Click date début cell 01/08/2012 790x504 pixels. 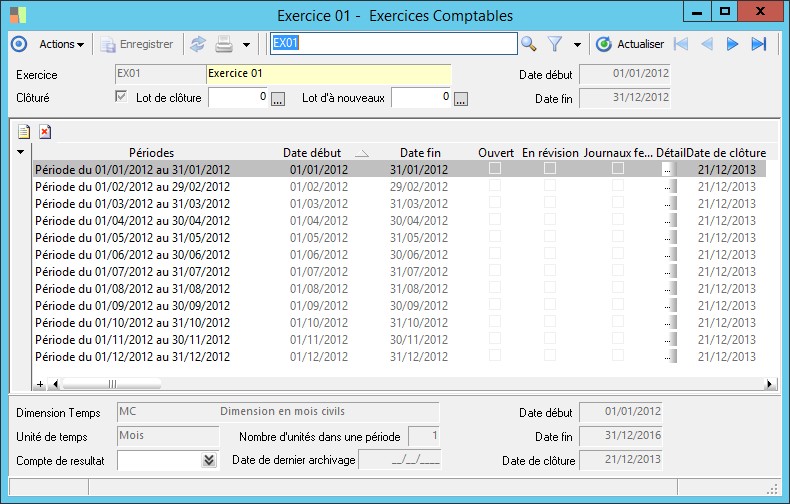coord(319,289)
